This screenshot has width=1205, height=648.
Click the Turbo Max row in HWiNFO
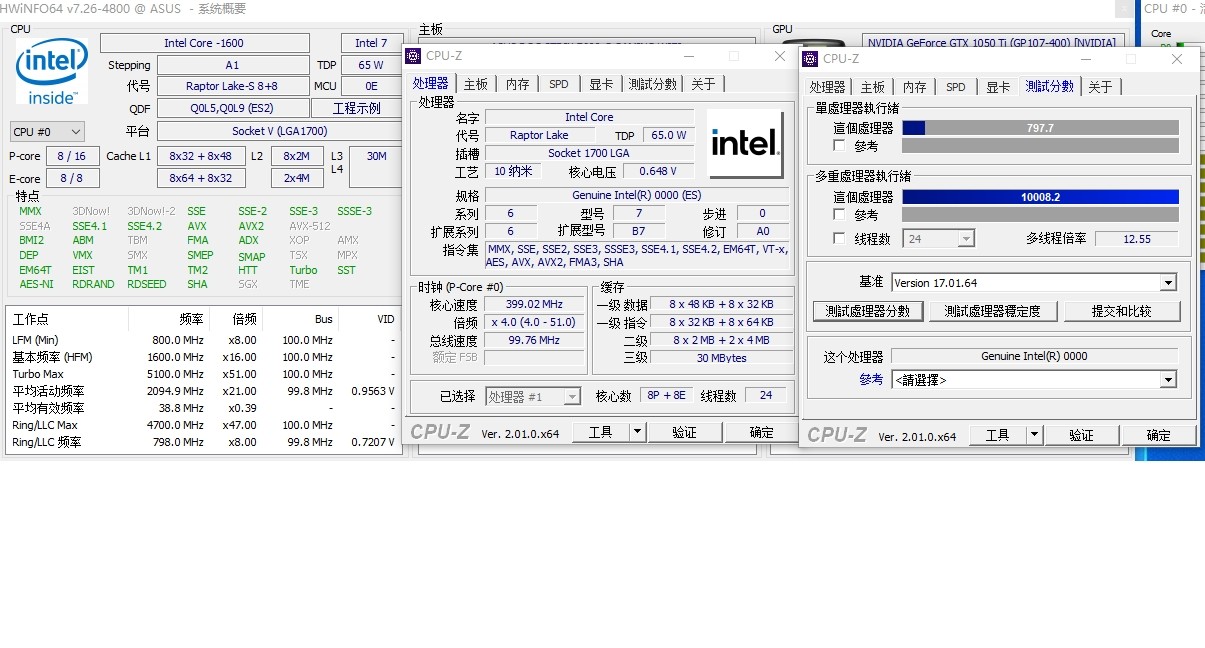pos(205,374)
